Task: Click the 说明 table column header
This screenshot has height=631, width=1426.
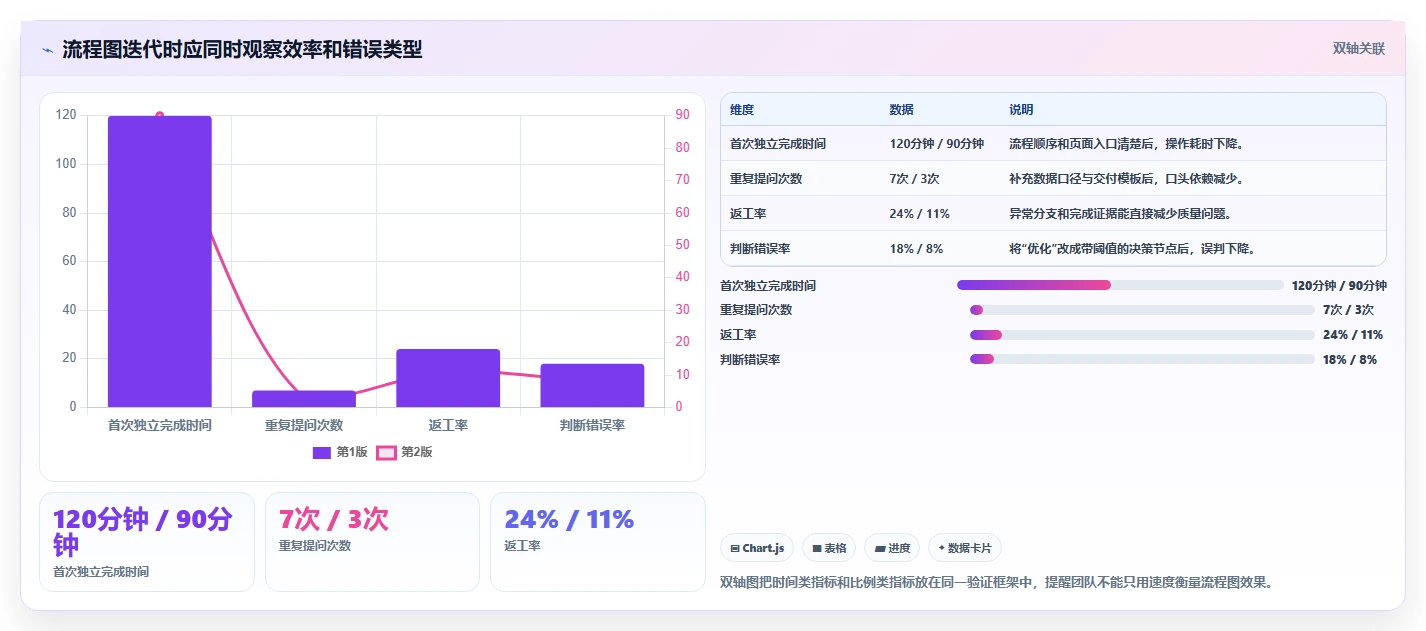Action: point(1021,110)
